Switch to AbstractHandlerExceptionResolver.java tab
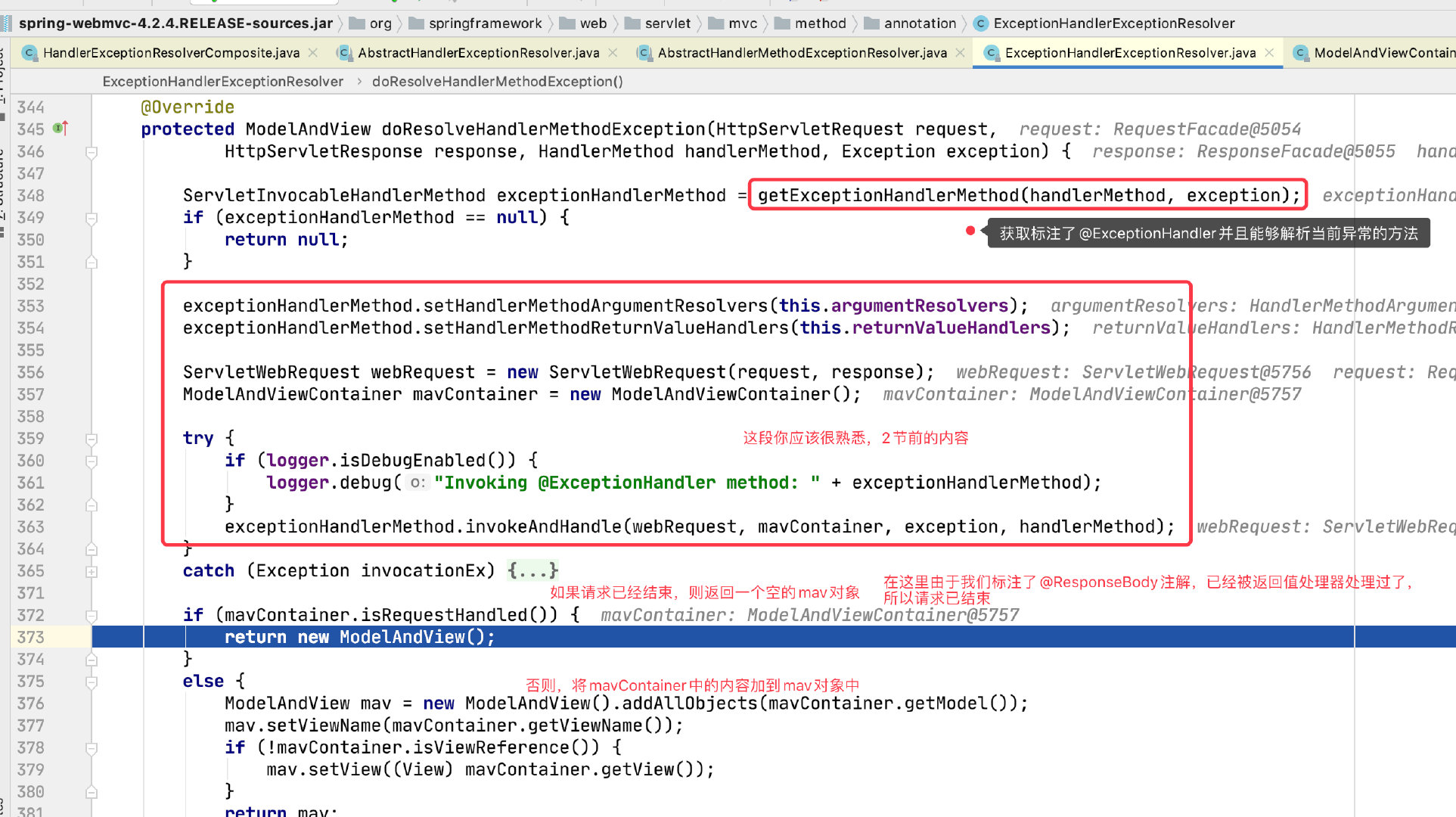1456x817 pixels. pos(478,53)
